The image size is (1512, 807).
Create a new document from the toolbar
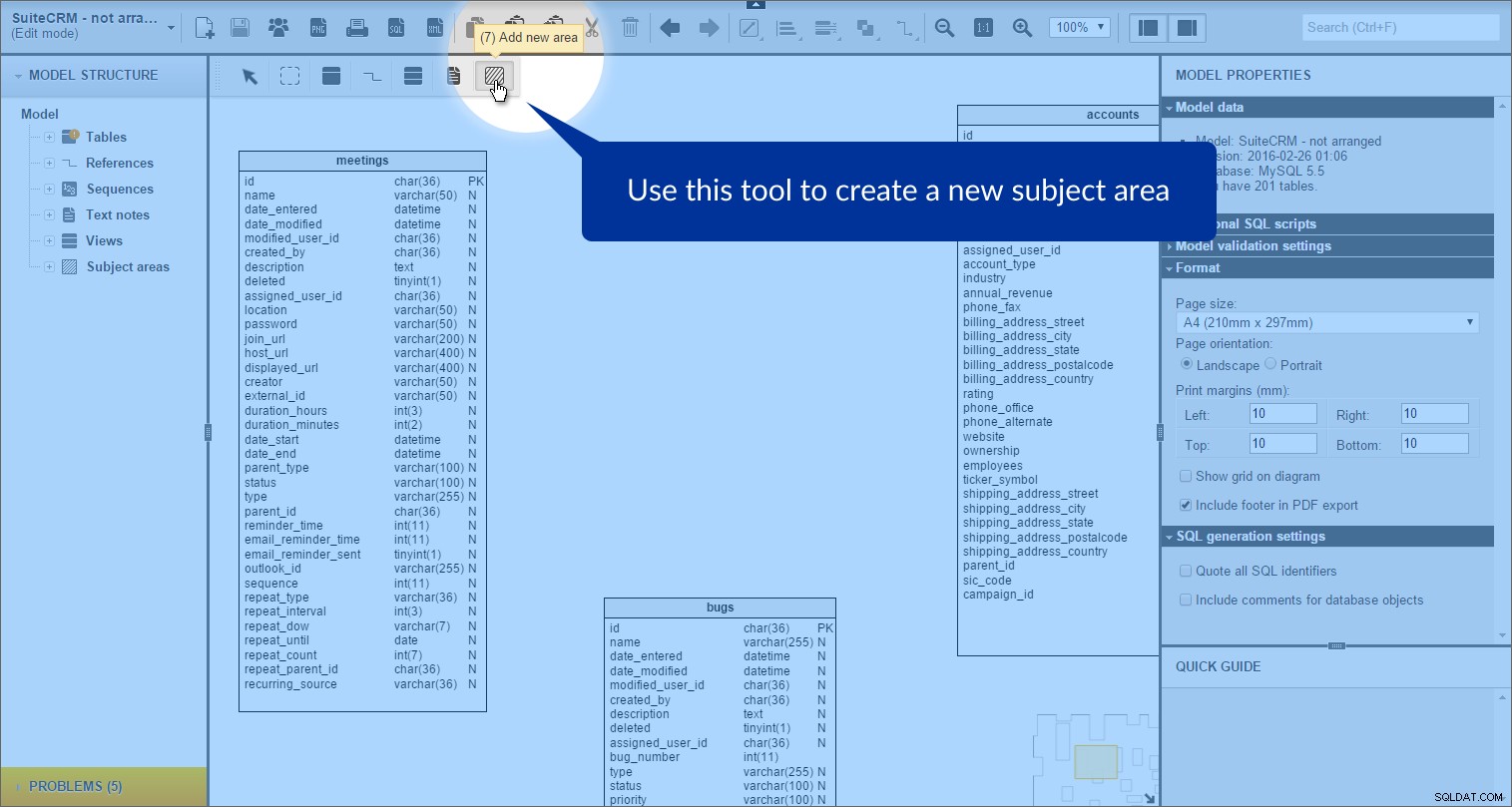coord(205,28)
